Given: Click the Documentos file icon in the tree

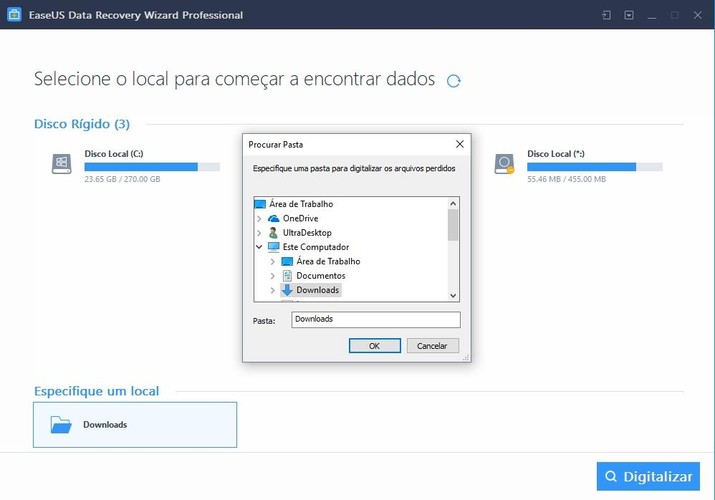Looking at the screenshot, I should [287, 275].
